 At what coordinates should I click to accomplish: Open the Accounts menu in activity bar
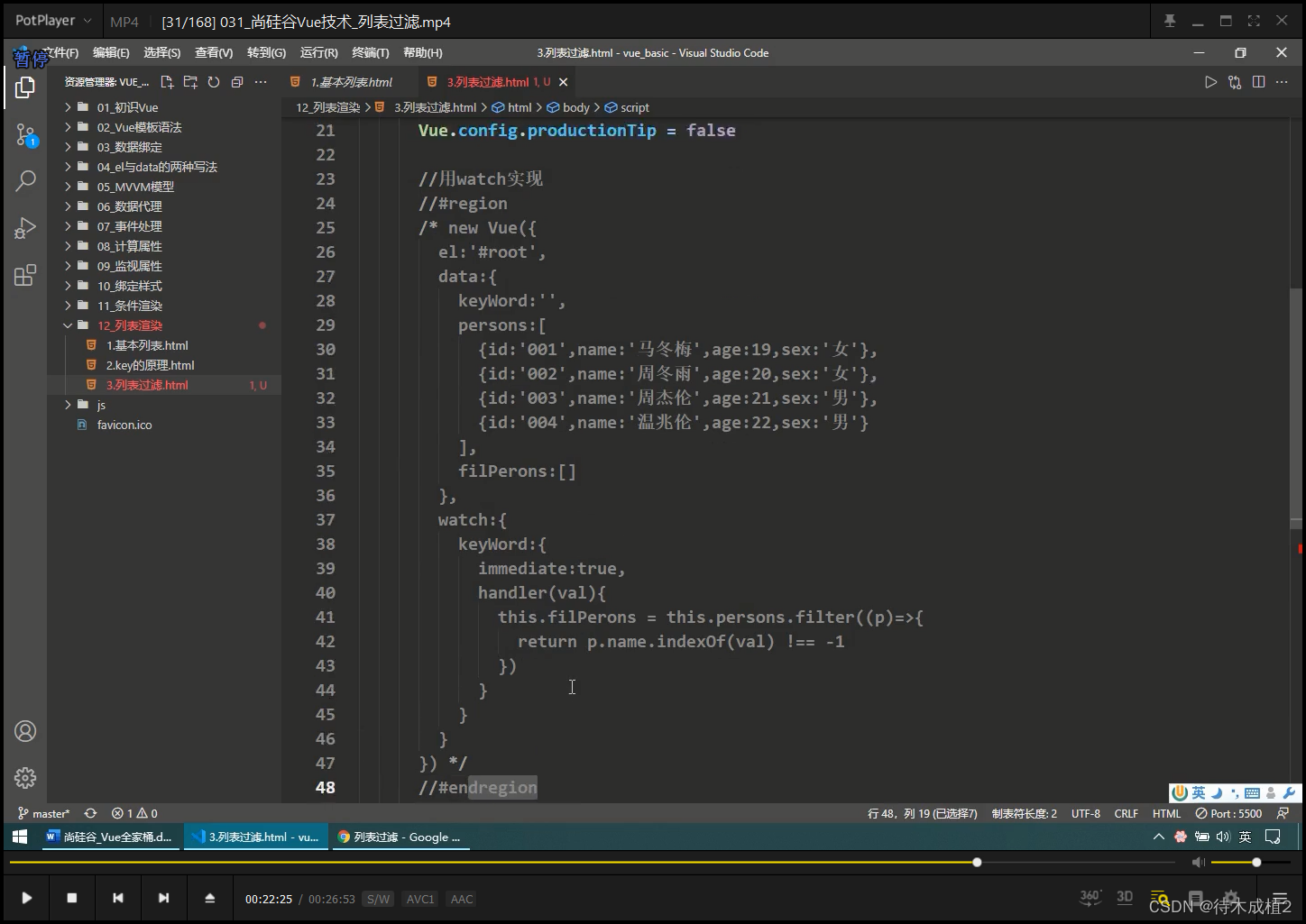(x=25, y=731)
